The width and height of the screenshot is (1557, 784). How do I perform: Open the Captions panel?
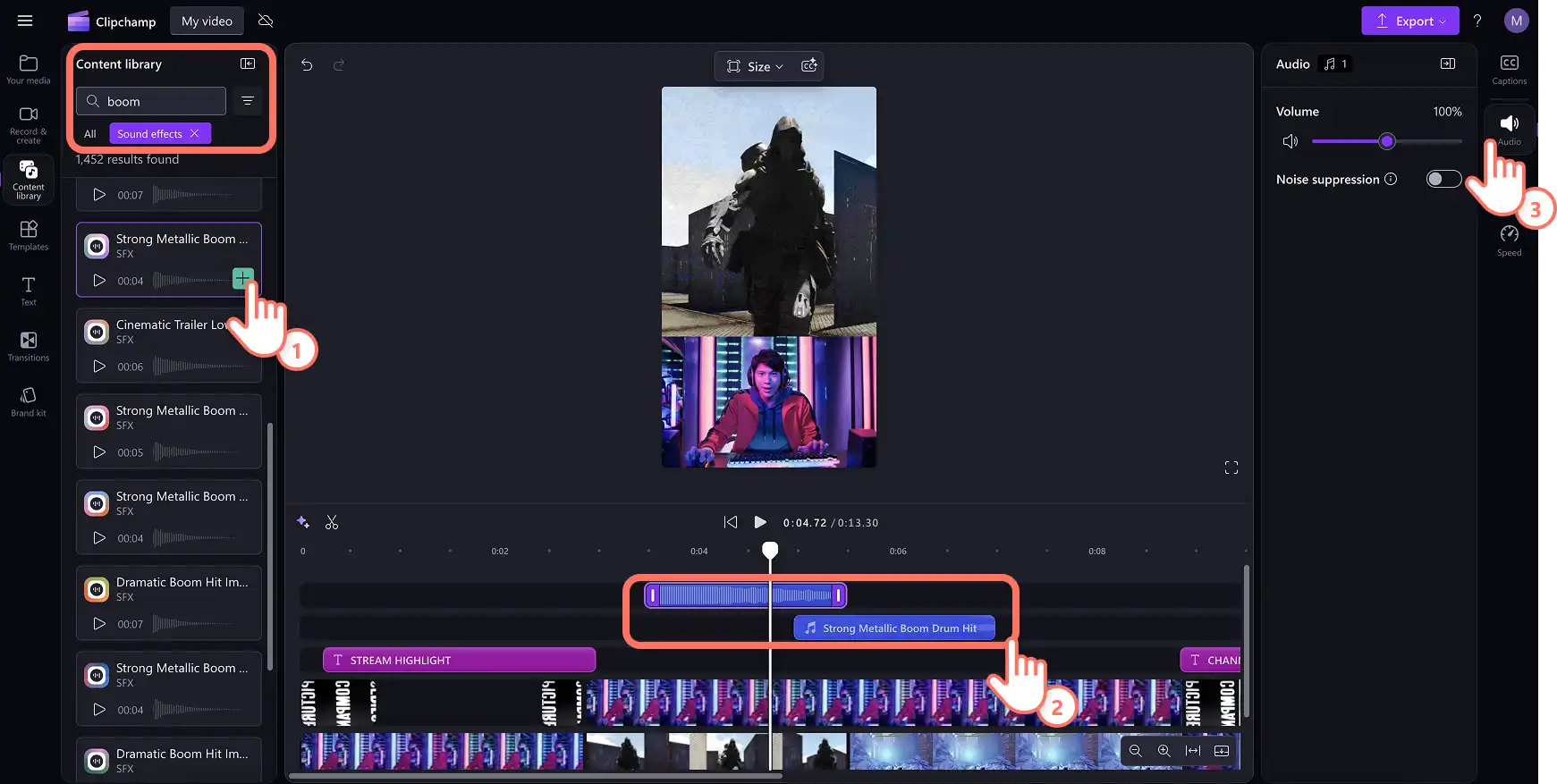pyautogui.click(x=1509, y=69)
